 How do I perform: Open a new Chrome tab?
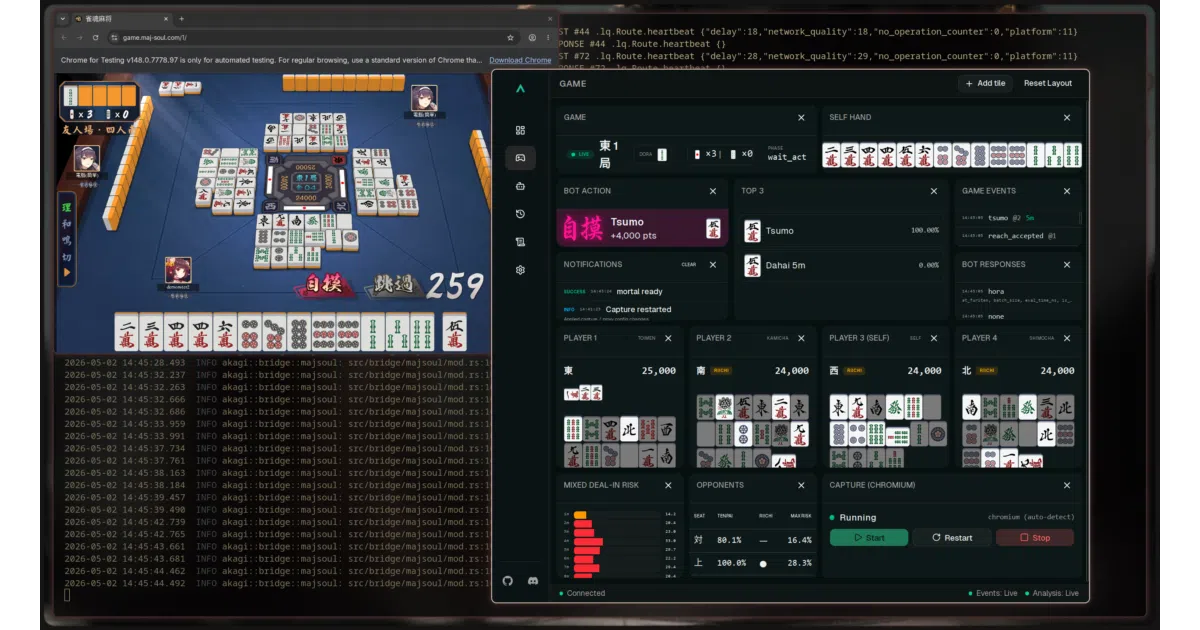coord(181,19)
